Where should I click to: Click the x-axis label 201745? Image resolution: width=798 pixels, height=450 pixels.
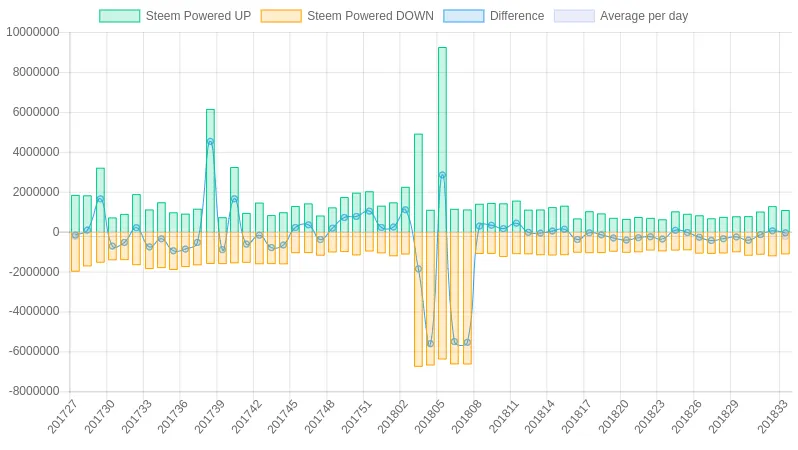coord(282,416)
